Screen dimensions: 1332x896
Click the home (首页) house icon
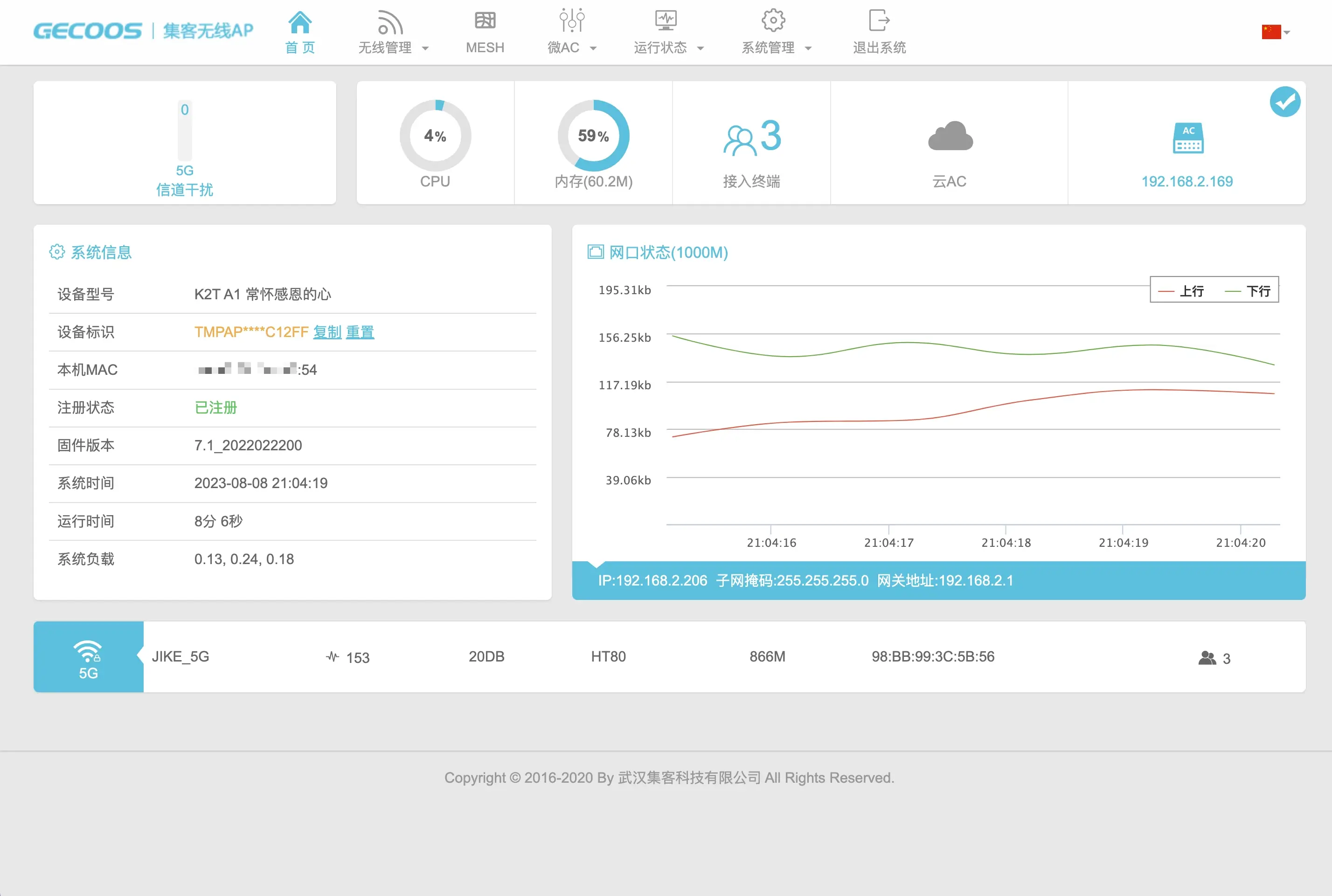click(299, 23)
